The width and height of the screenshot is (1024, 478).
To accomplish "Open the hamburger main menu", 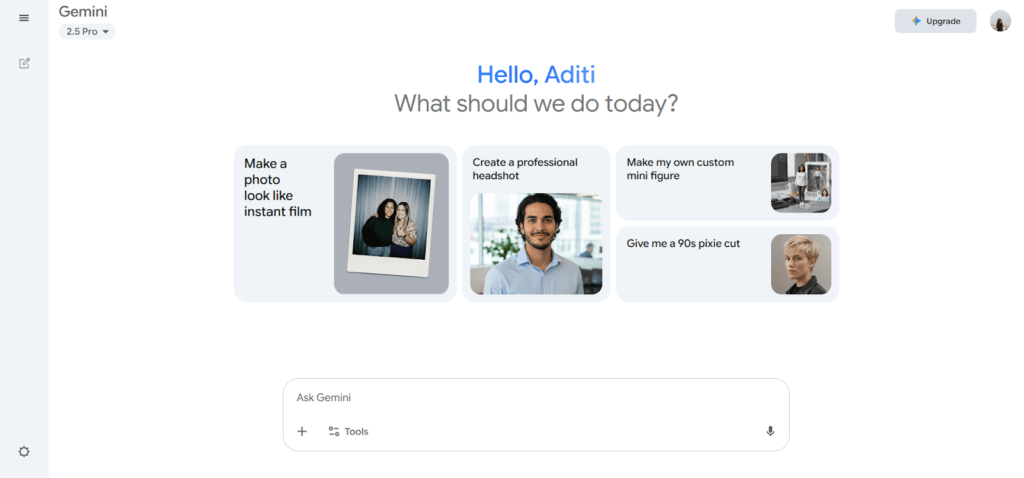I will pos(24,18).
